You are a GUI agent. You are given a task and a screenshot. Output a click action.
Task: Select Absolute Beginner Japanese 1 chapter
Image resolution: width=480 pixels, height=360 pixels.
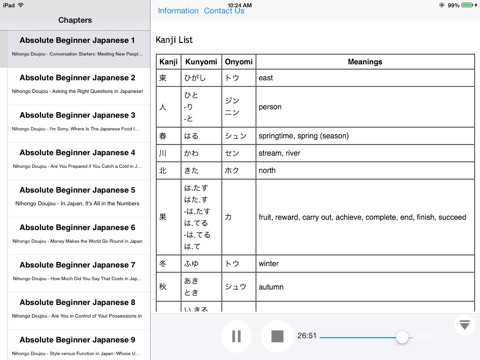(x=75, y=49)
